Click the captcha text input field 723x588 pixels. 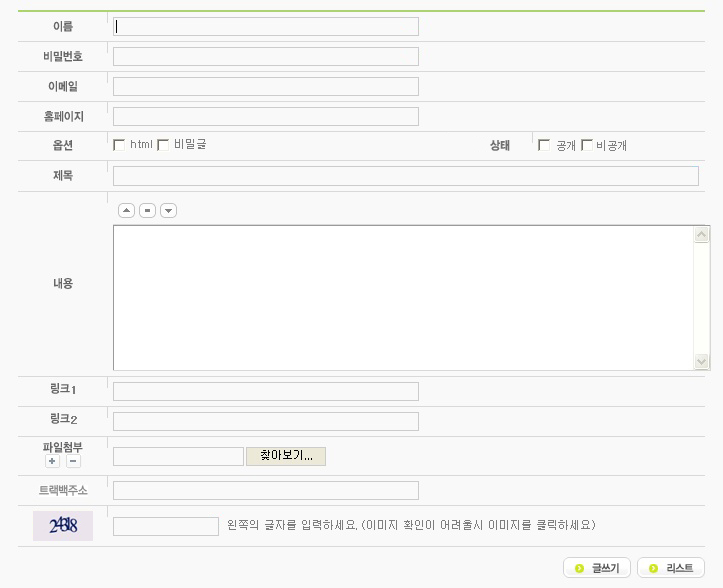point(166,527)
